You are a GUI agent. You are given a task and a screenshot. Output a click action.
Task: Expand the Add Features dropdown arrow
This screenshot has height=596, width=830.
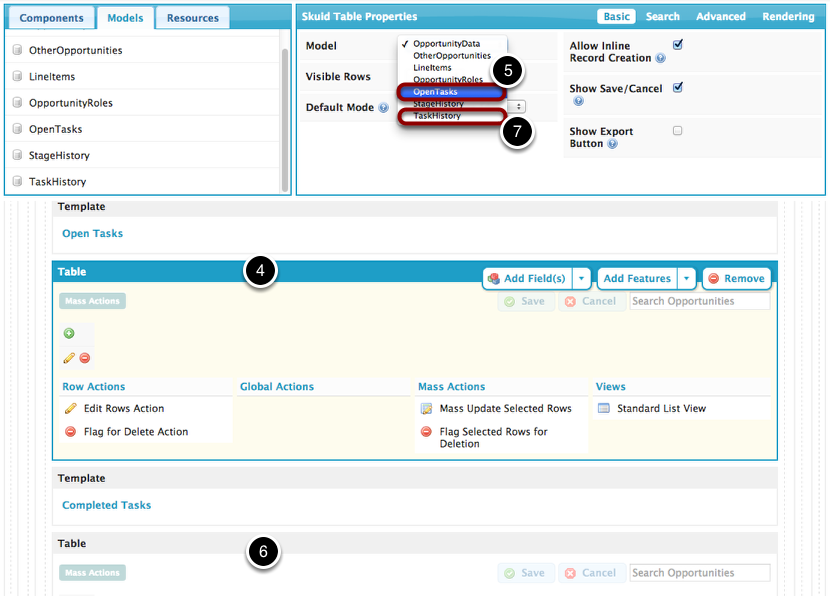click(x=687, y=279)
